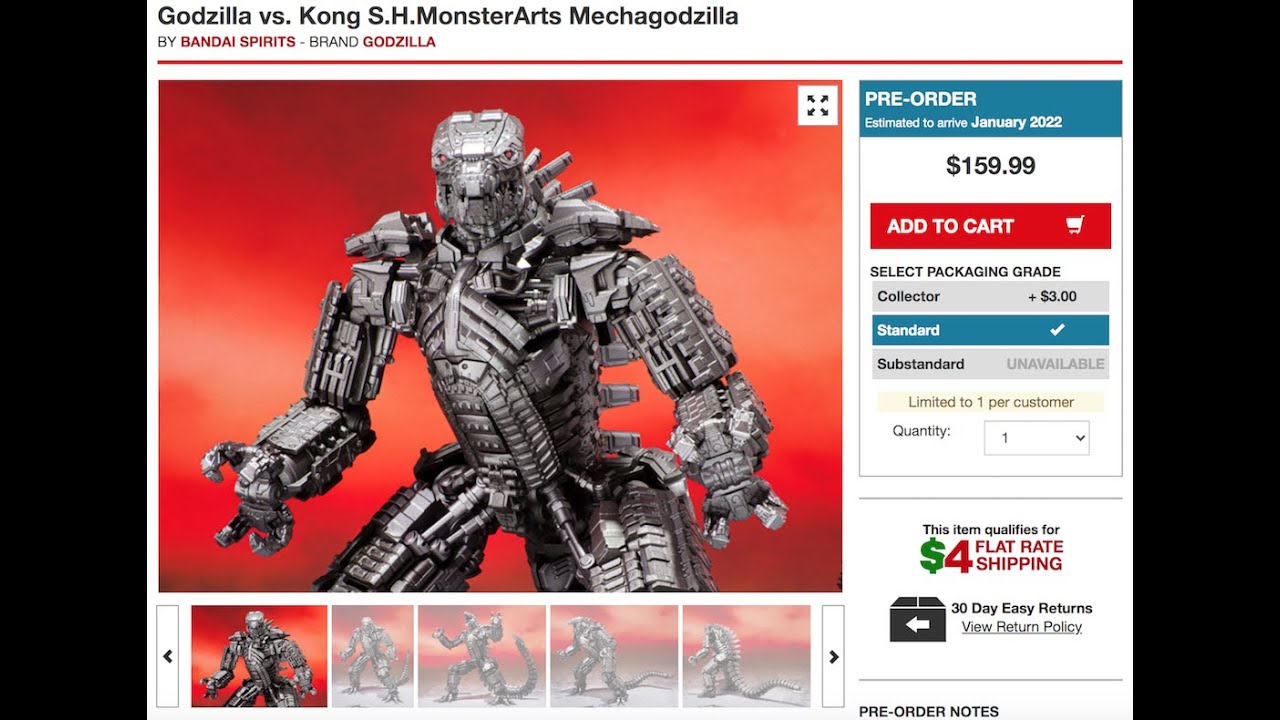Click the checkmark on the Standard grade

pos(1057,330)
